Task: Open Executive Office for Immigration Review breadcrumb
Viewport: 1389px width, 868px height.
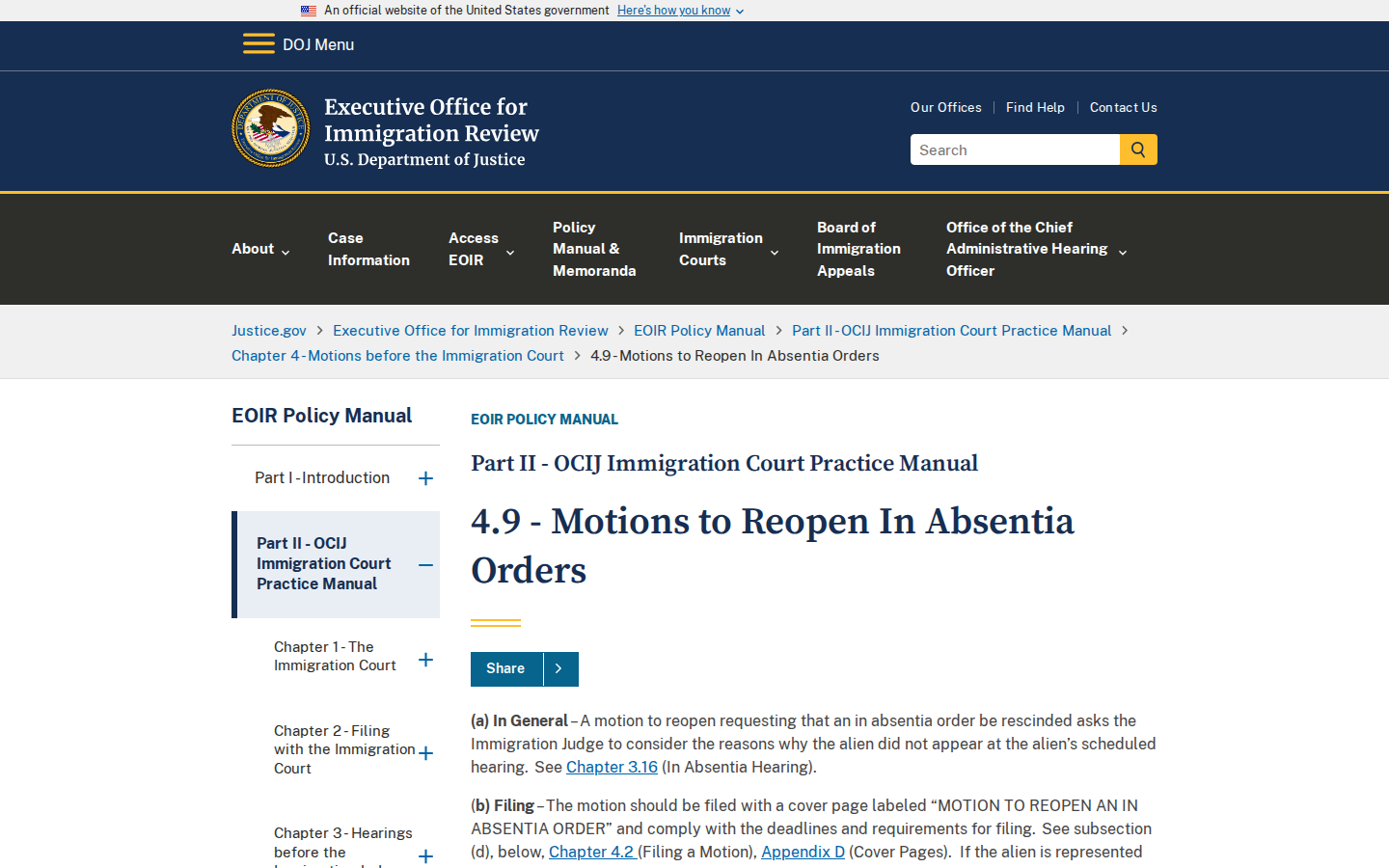Action: click(x=471, y=330)
